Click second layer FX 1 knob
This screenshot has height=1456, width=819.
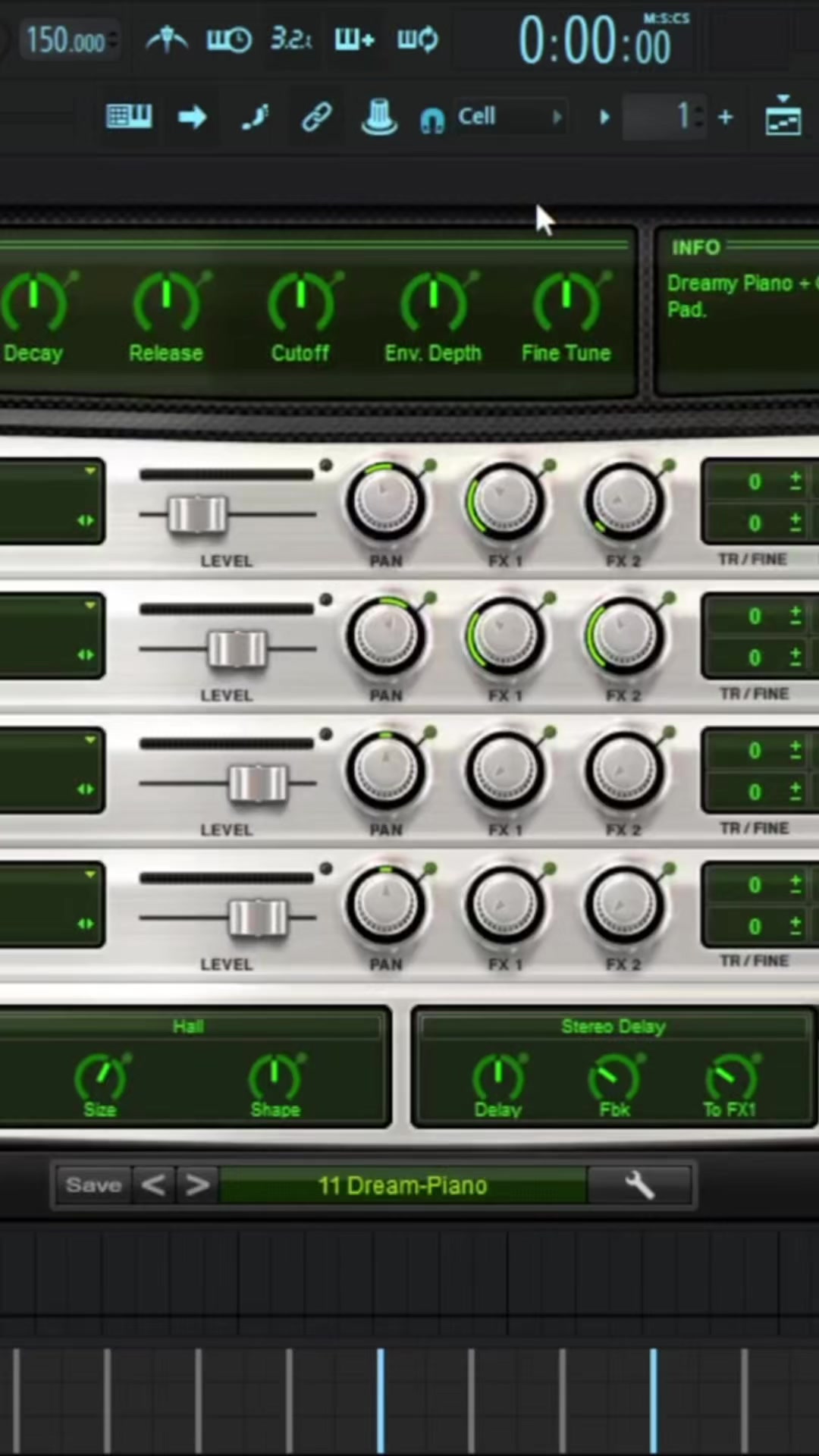pos(505,636)
